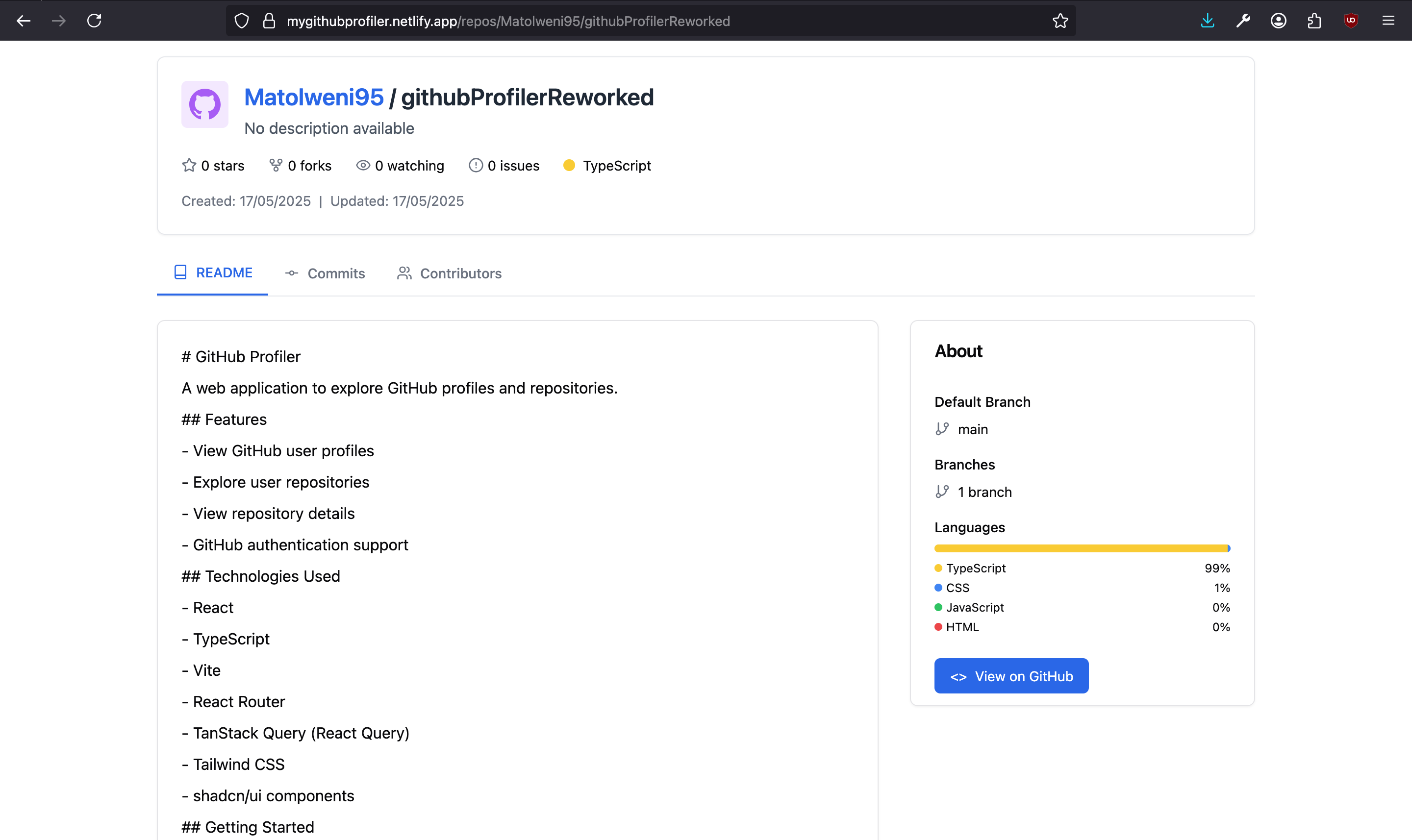Open the extensions puzzle icon
Screen dimensions: 1412x840
(x=1314, y=21)
